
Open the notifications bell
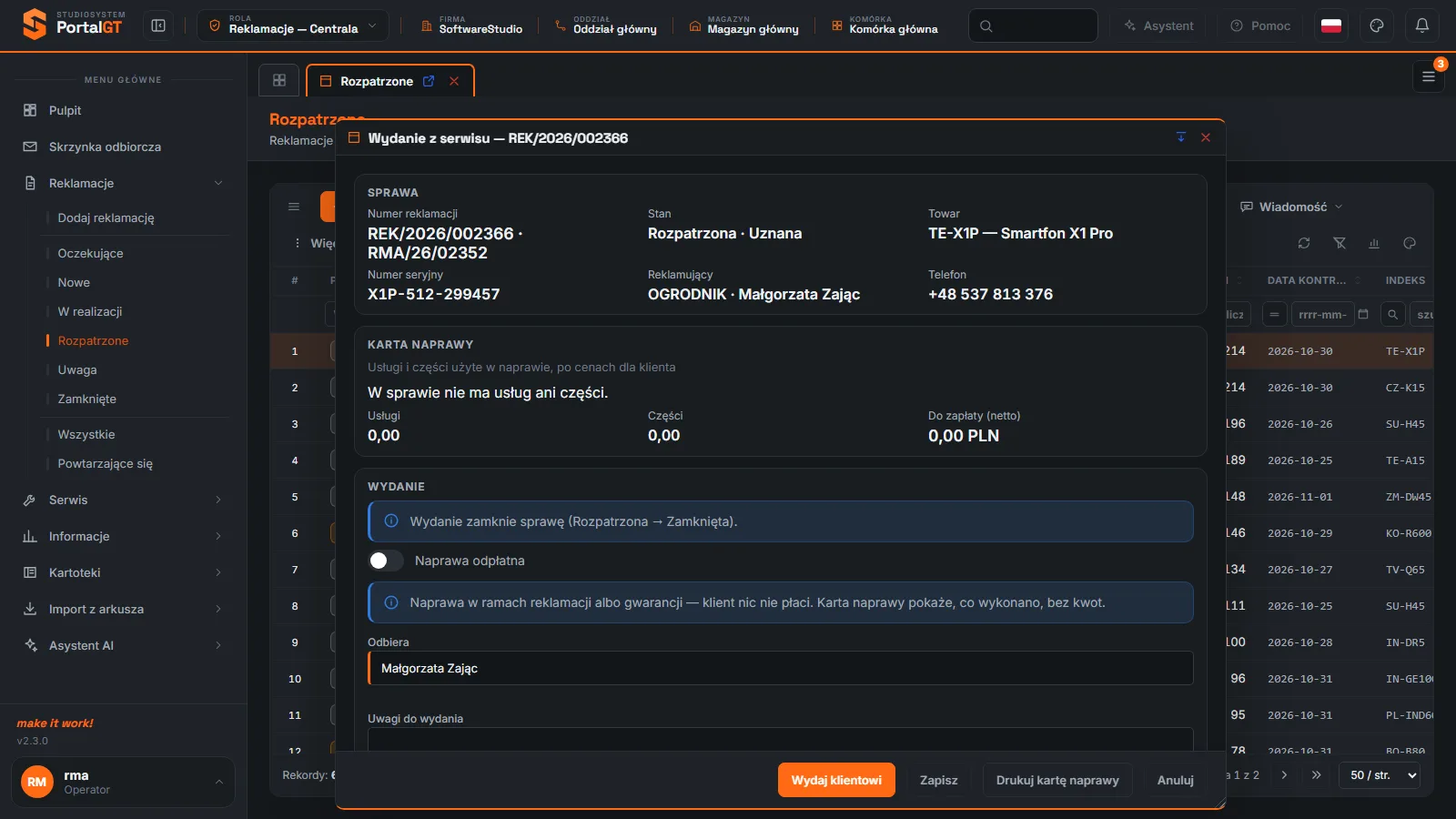1422,25
